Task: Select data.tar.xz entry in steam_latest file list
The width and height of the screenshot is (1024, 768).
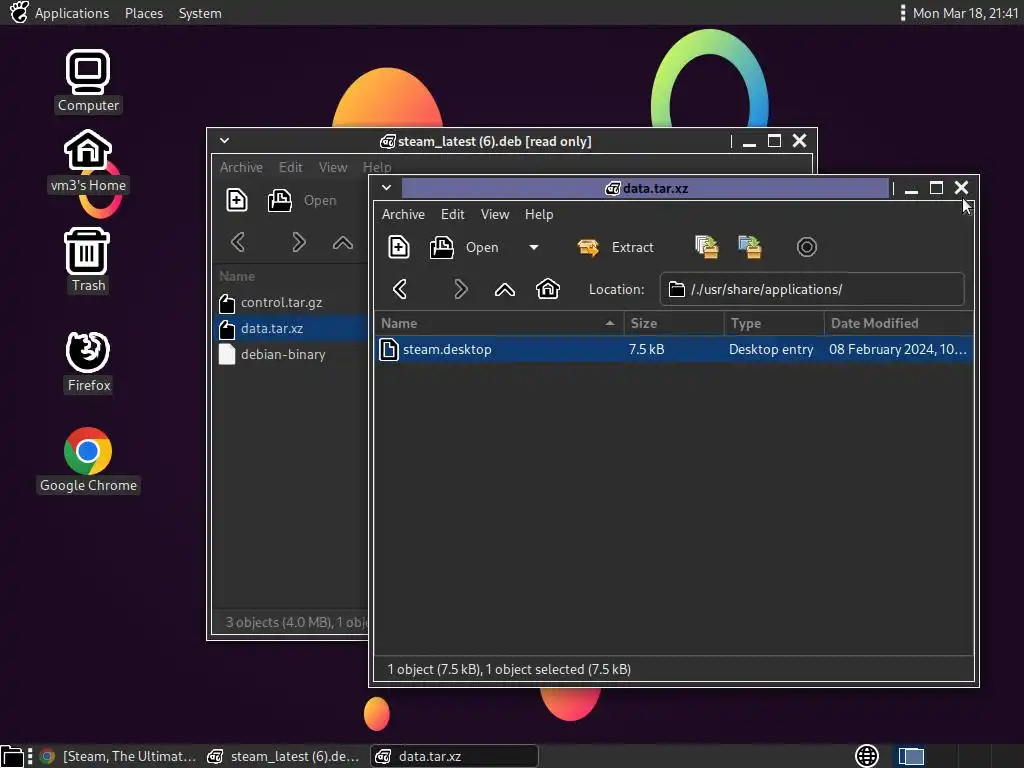Action: pos(291,328)
